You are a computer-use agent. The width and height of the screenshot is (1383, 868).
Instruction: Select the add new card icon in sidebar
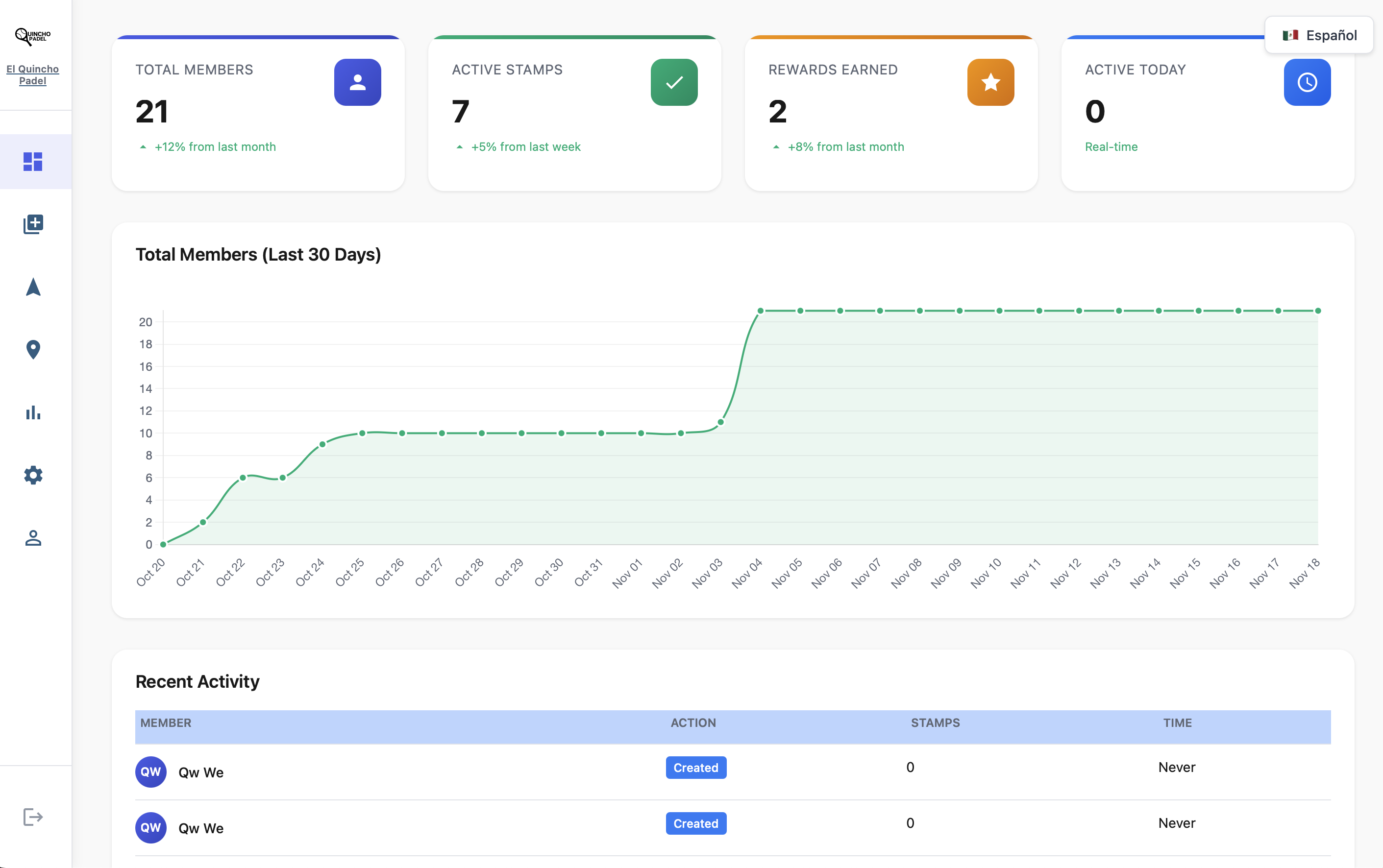click(33, 224)
